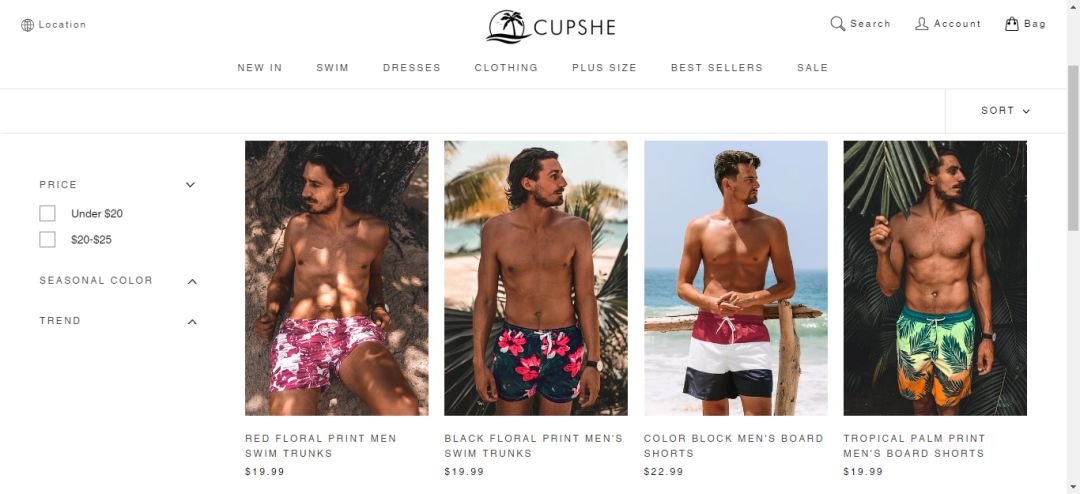Go to the Swim menu
Viewport: 1080px width, 494px height.
[x=333, y=68]
